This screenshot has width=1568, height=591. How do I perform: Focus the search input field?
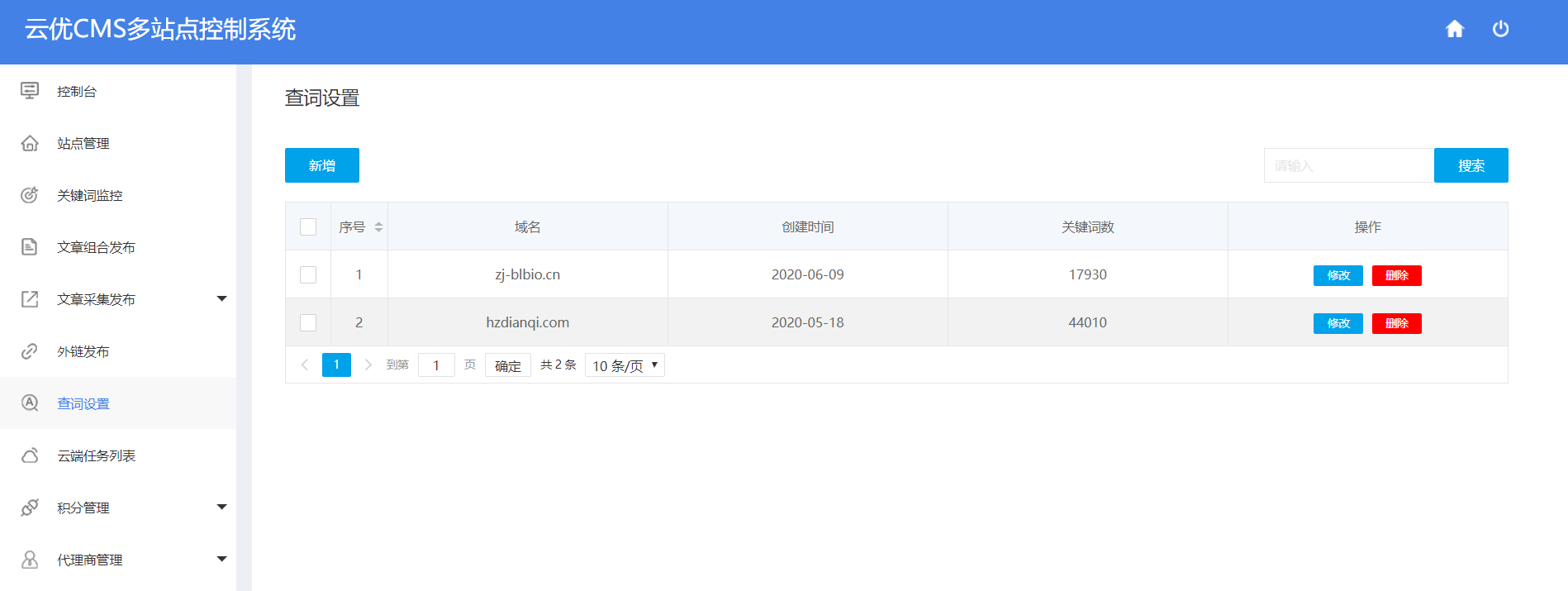1348,165
